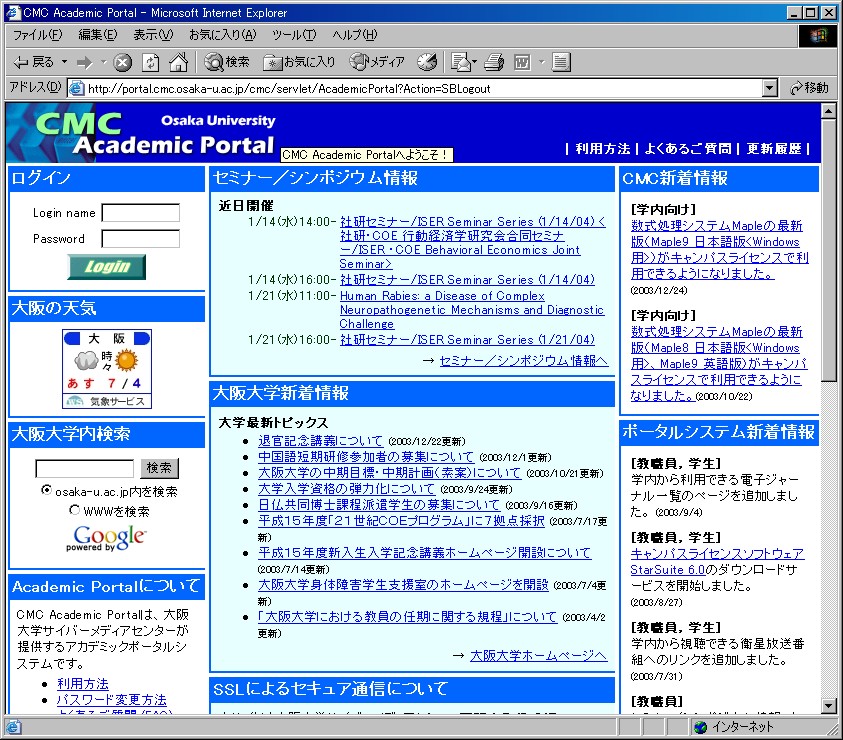Click the Refresh page icon
The image size is (843, 740).
(150, 63)
